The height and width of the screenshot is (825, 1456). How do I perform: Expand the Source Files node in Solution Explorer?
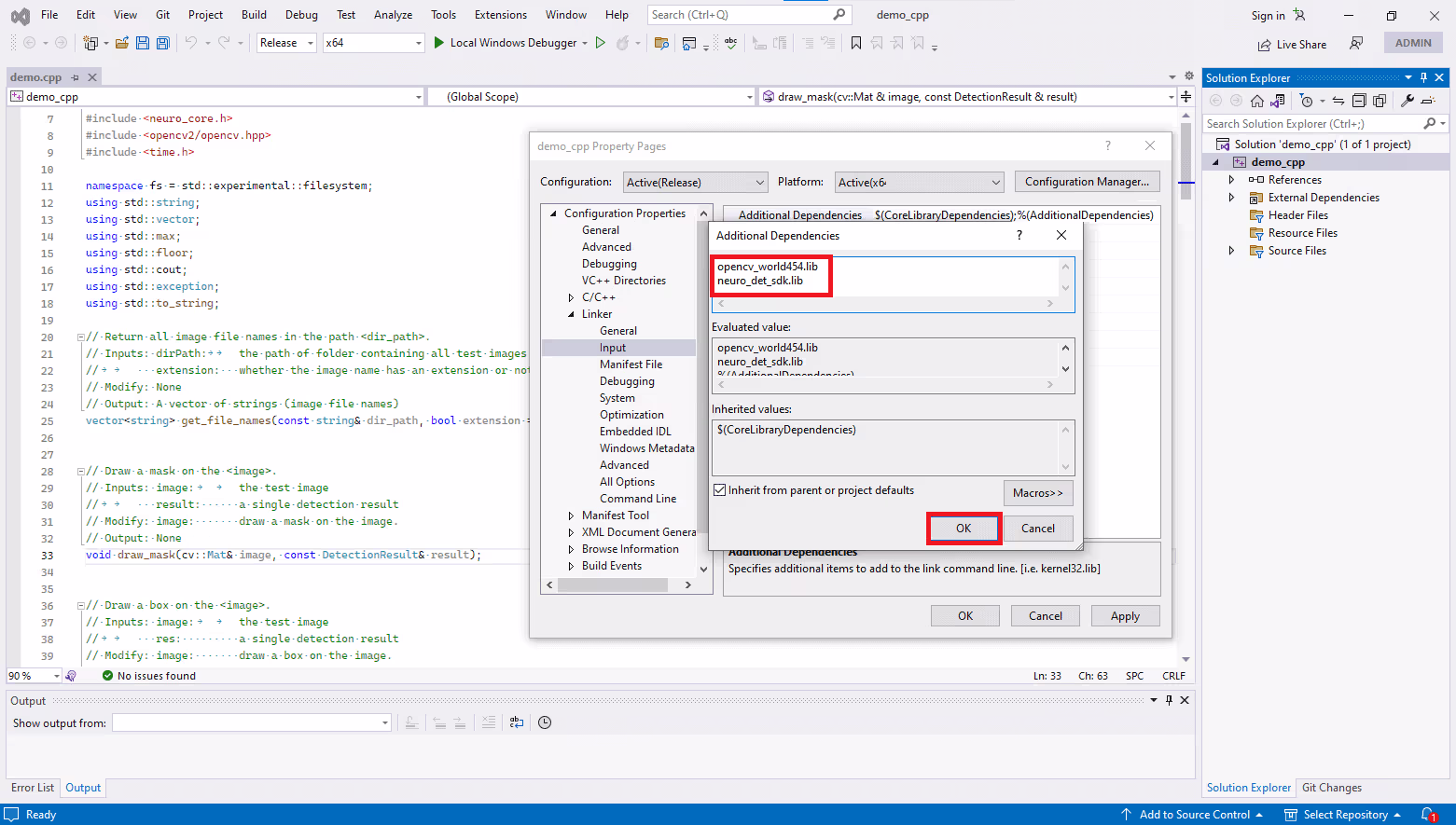click(x=1231, y=251)
